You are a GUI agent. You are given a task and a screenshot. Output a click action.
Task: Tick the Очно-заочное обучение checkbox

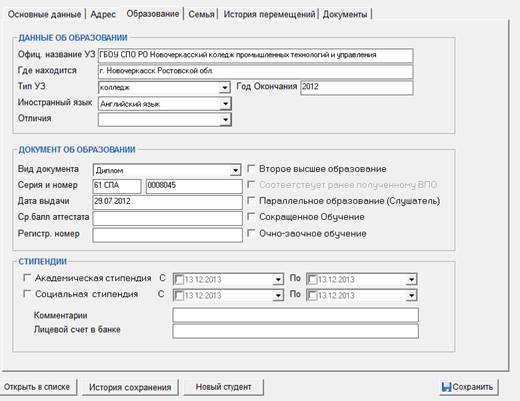click(x=251, y=233)
